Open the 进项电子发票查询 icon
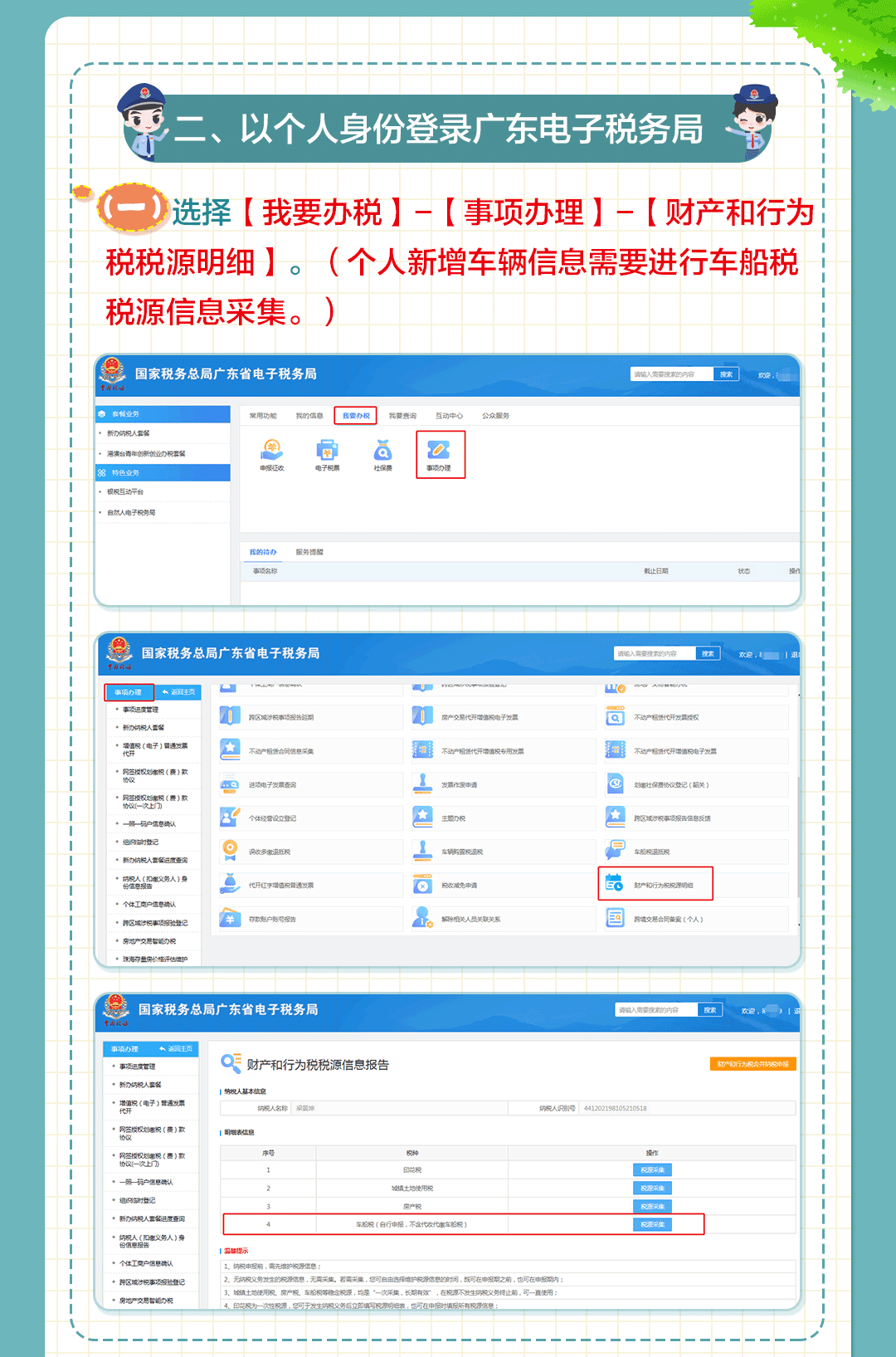This screenshot has height=1357, width=896. pos(230,784)
